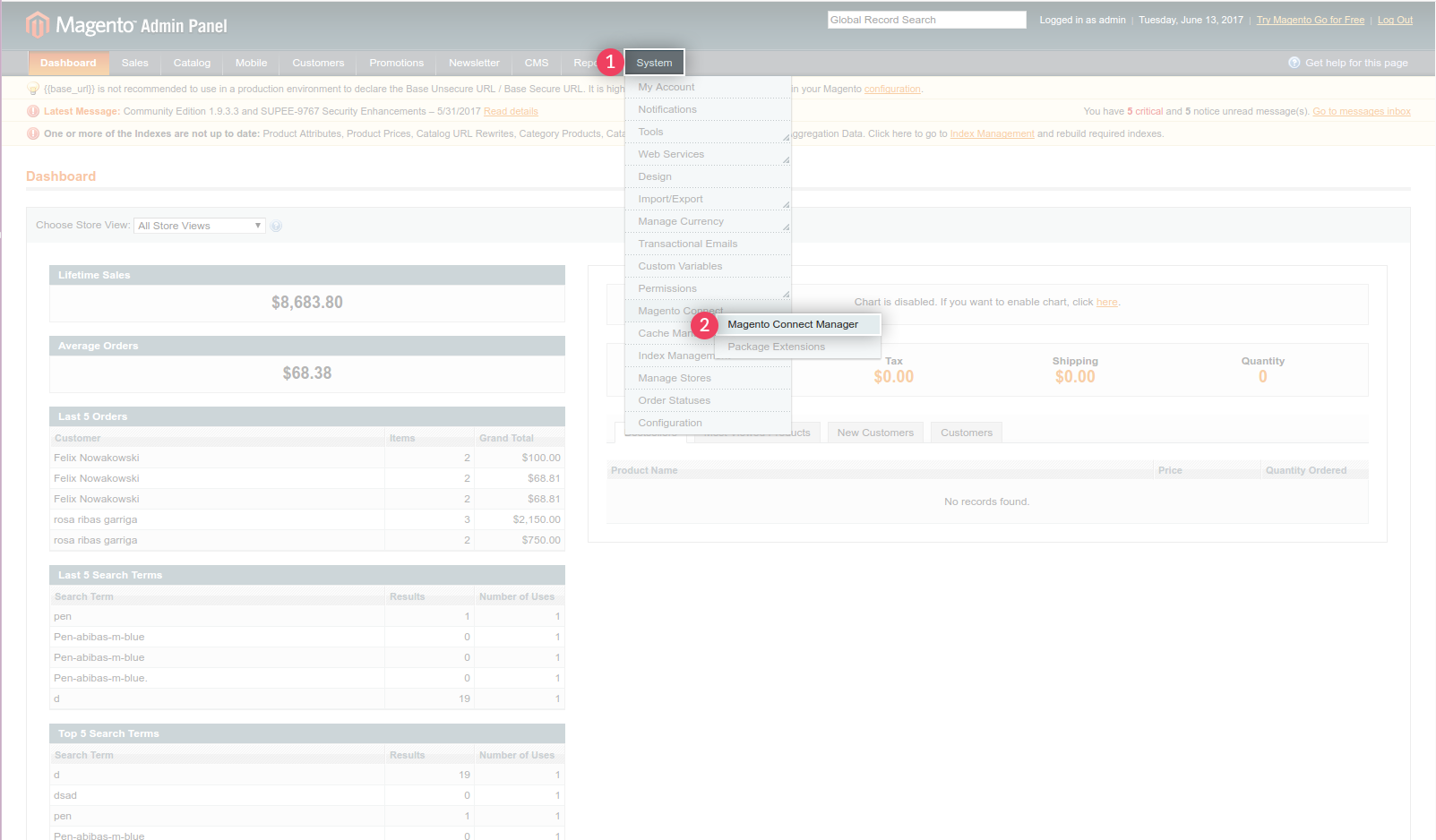
Task: Focus the Global Record Search field
Action: point(927,20)
